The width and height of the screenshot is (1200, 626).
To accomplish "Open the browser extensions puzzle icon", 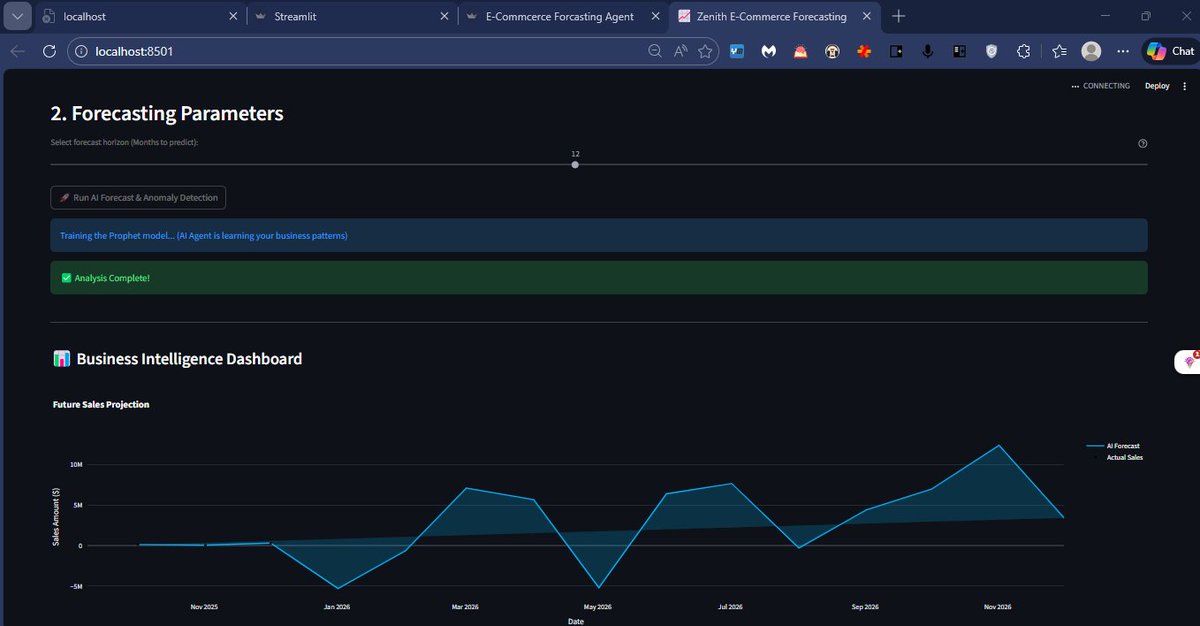I will click(1023, 50).
